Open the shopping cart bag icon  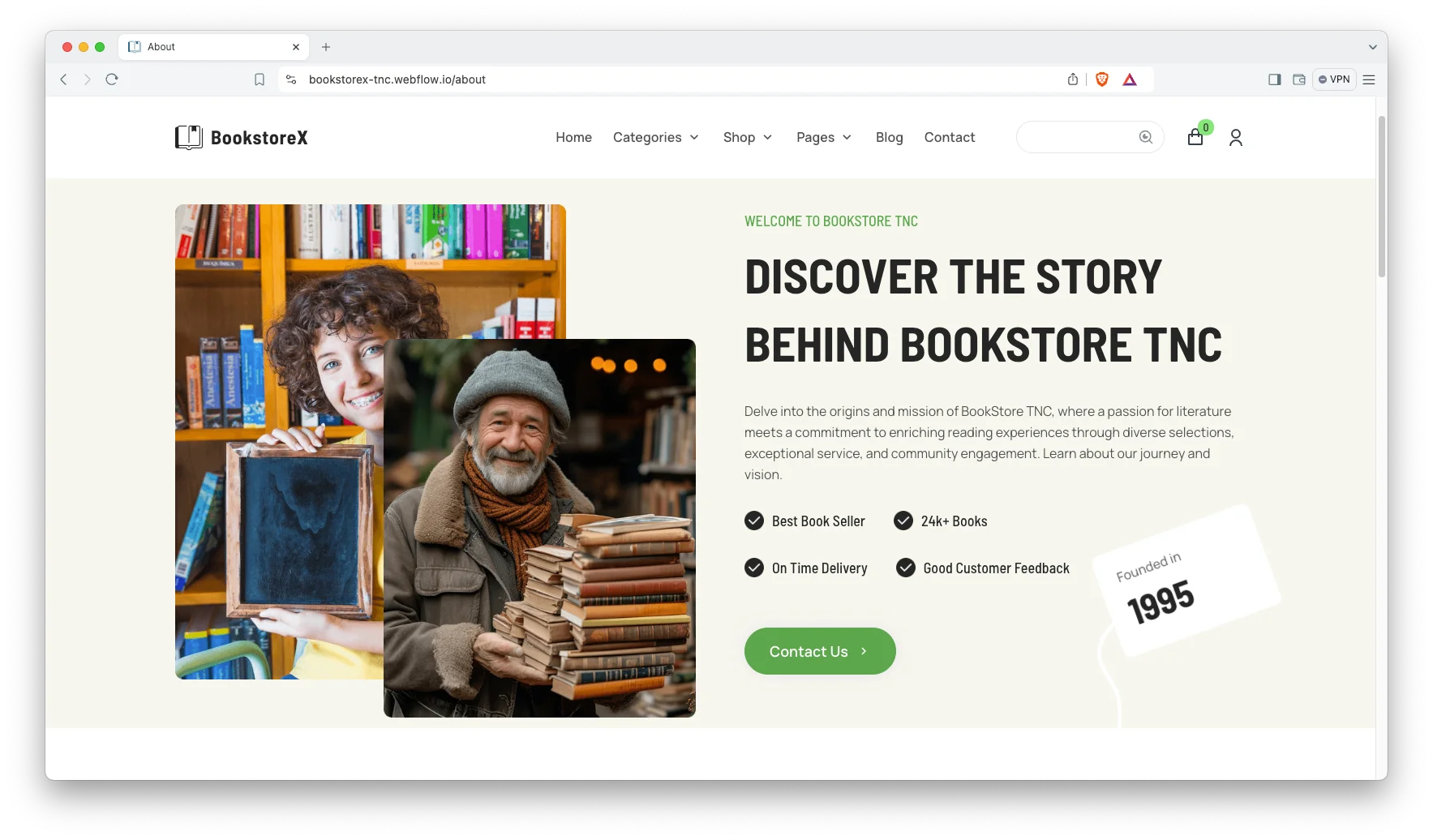(1195, 138)
